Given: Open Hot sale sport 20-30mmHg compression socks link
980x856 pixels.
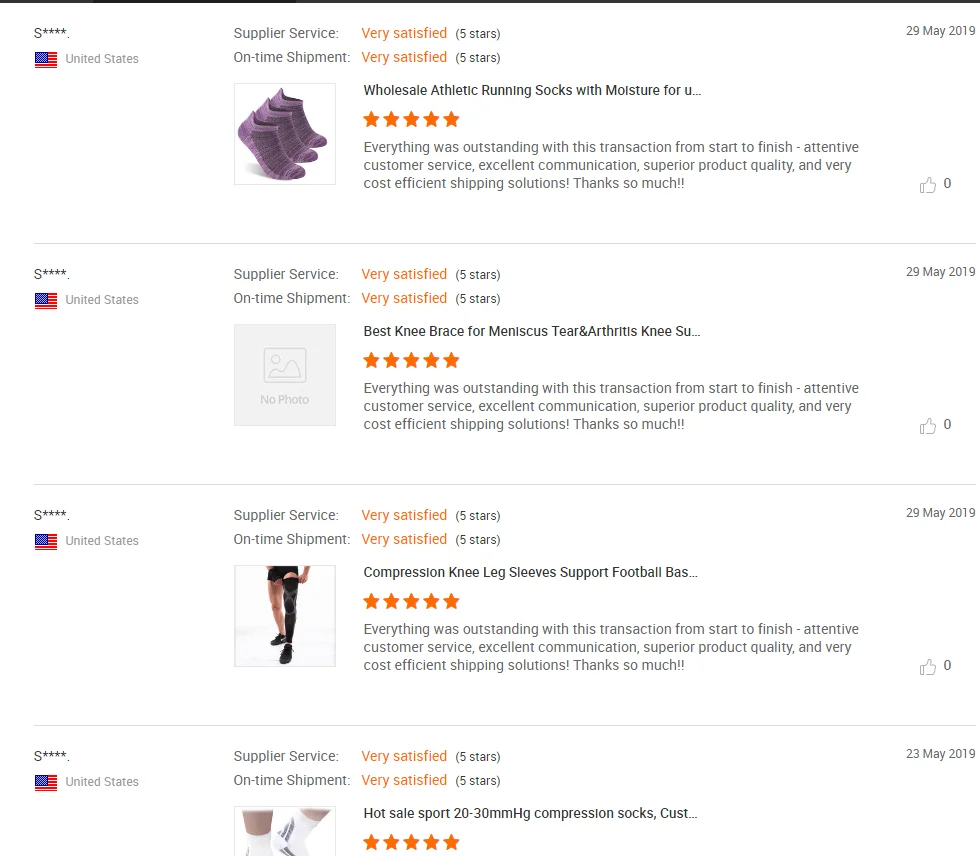Looking at the screenshot, I should coord(530,814).
